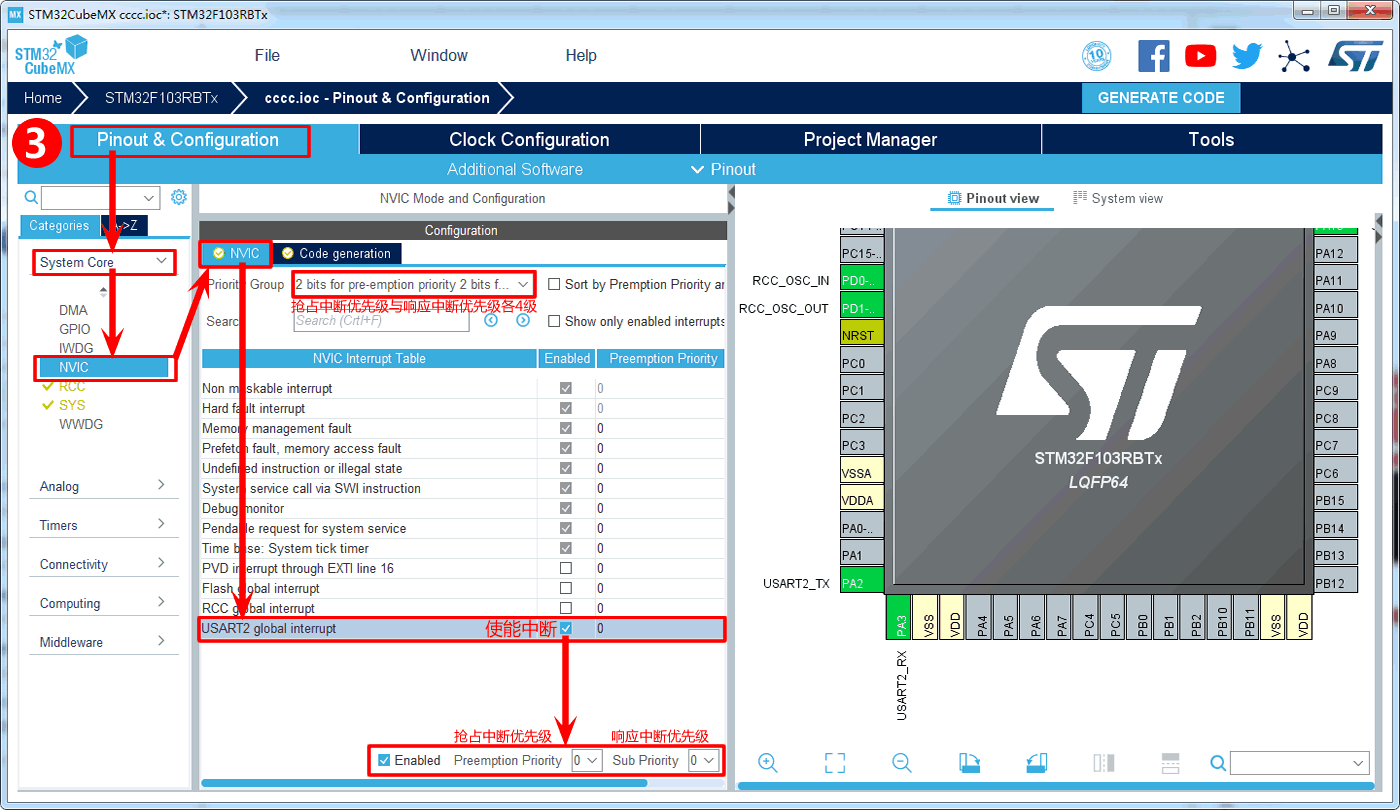
Task: Rotate the chip pinout clockwise
Action: tap(969, 763)
